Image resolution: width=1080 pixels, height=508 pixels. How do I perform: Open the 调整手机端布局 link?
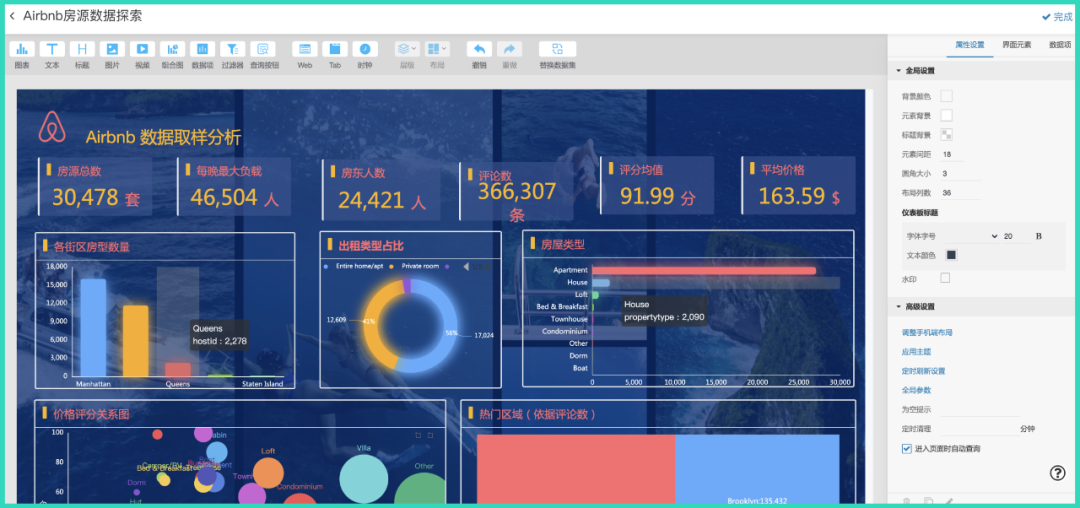[926, 332]
